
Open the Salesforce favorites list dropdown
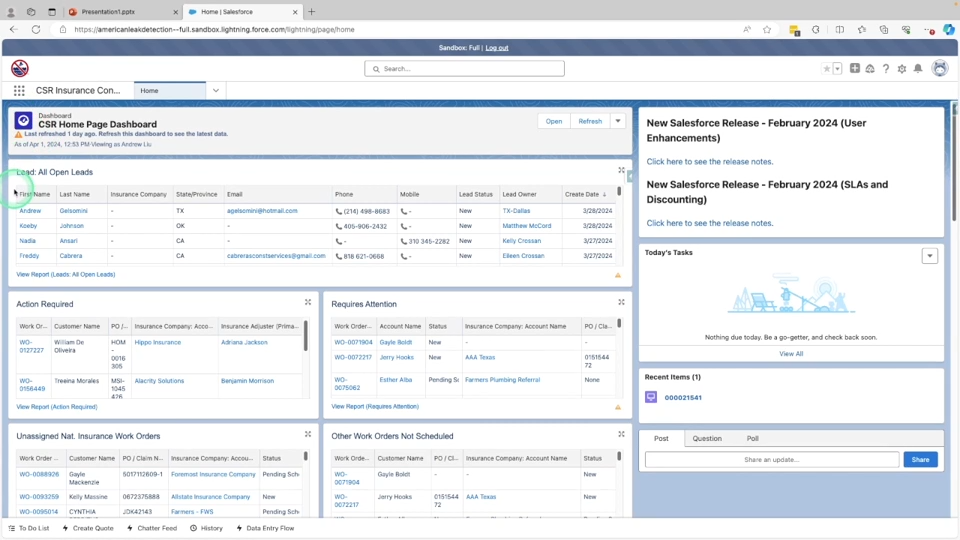click(x=838, y=69)
